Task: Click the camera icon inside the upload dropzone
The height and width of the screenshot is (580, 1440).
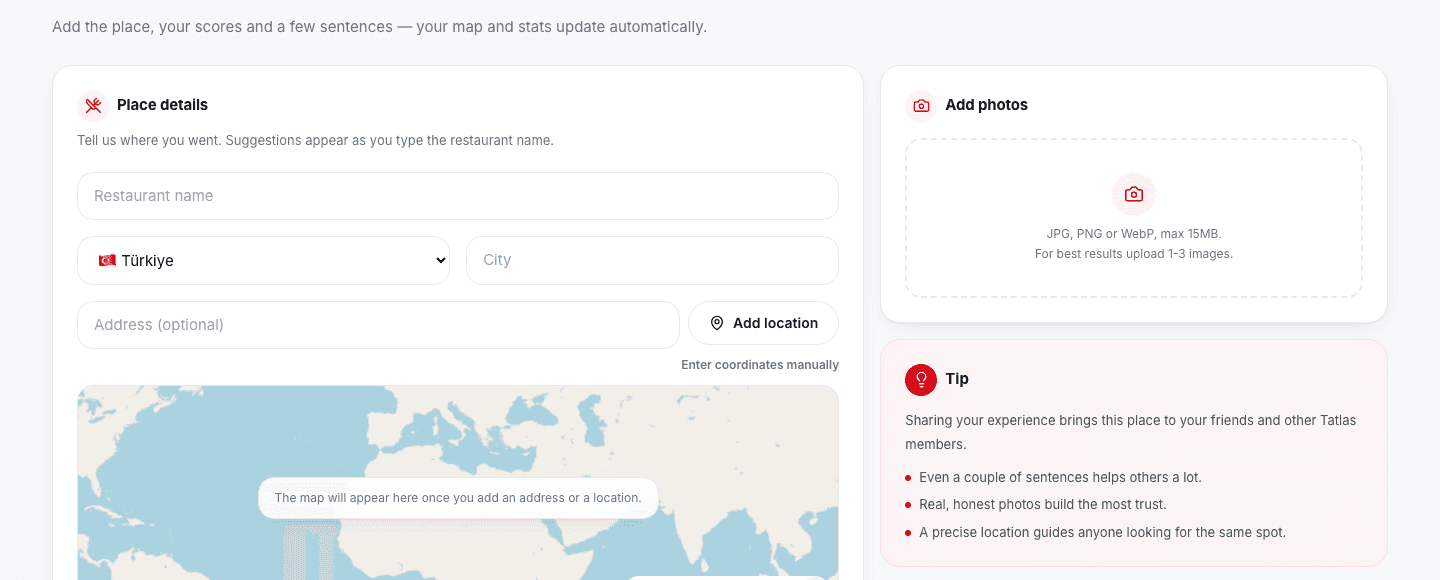Action: (1134, 194)
